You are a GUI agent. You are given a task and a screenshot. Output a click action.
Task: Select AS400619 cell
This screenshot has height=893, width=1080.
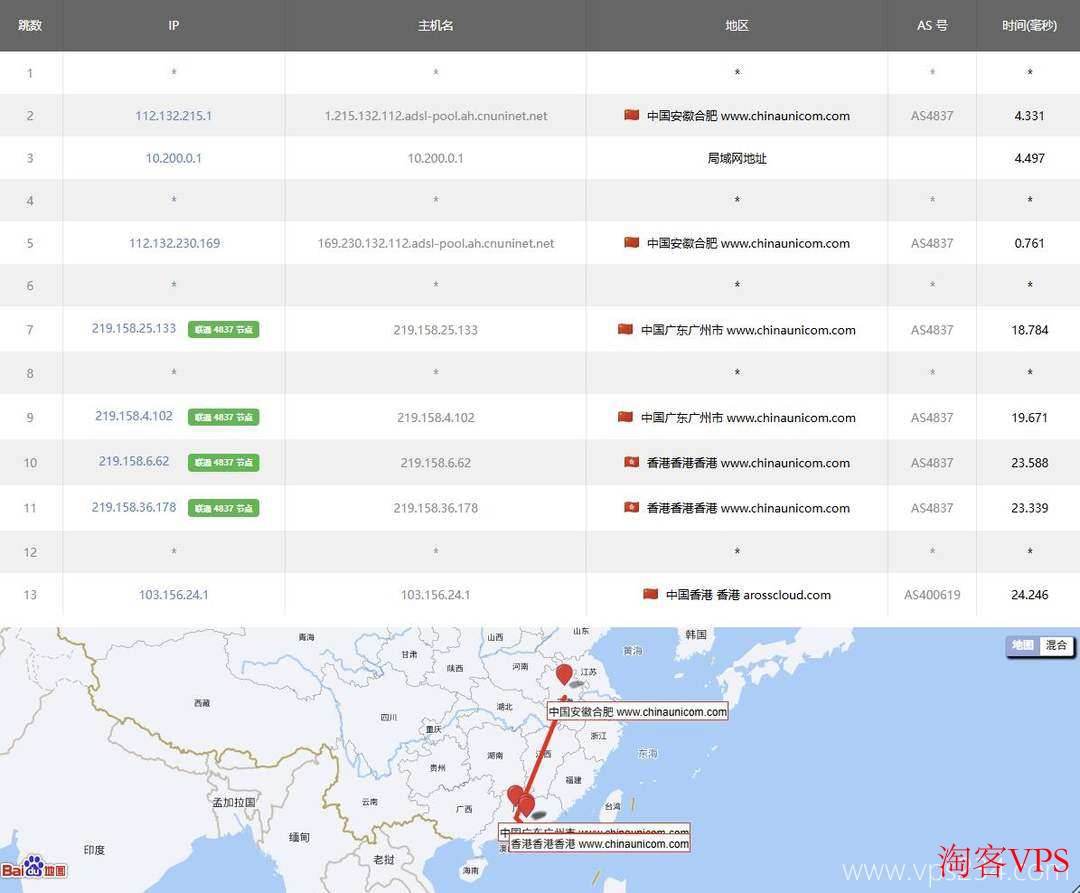click(932, 595)
